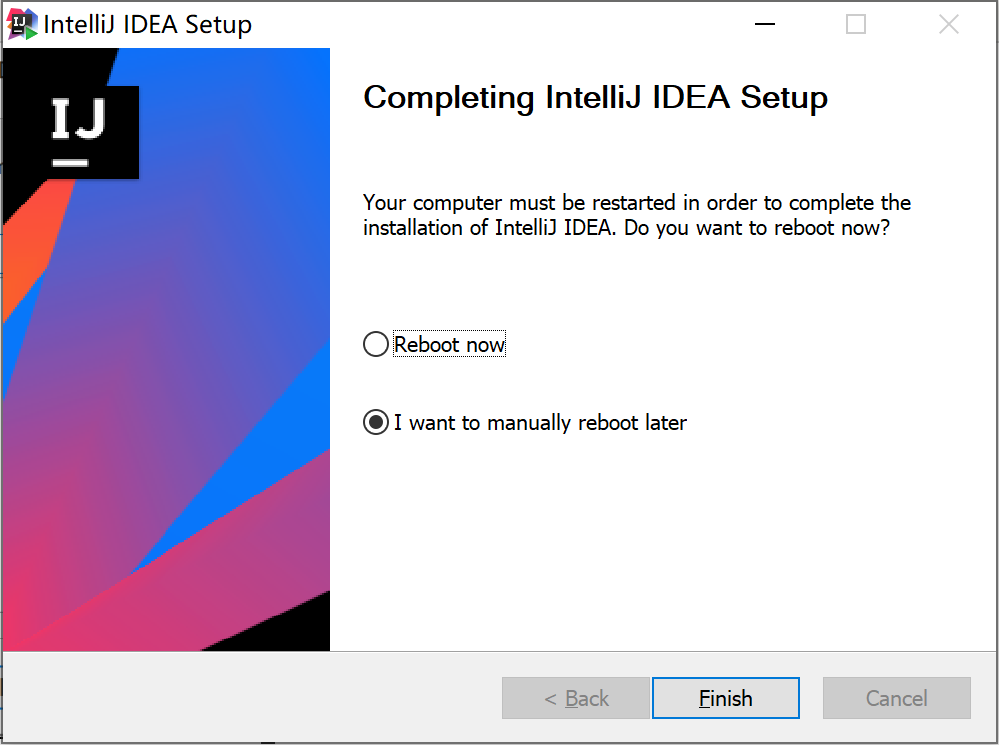Image resolution: width=999 pixels, height=745 pixels.
Task: Minimize the IntelliJ IDEA Setup window
Action: [x=764, y=23]
